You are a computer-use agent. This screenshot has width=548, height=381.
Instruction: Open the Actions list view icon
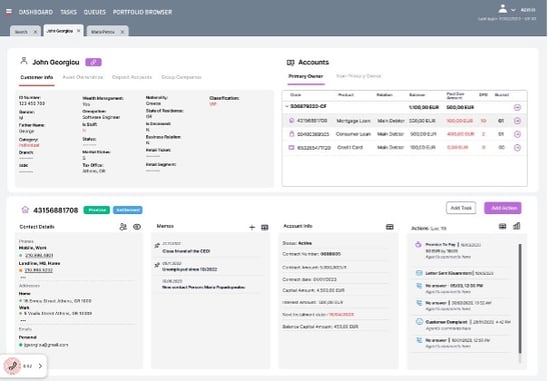pyautogui.click(x=502, y=227)
